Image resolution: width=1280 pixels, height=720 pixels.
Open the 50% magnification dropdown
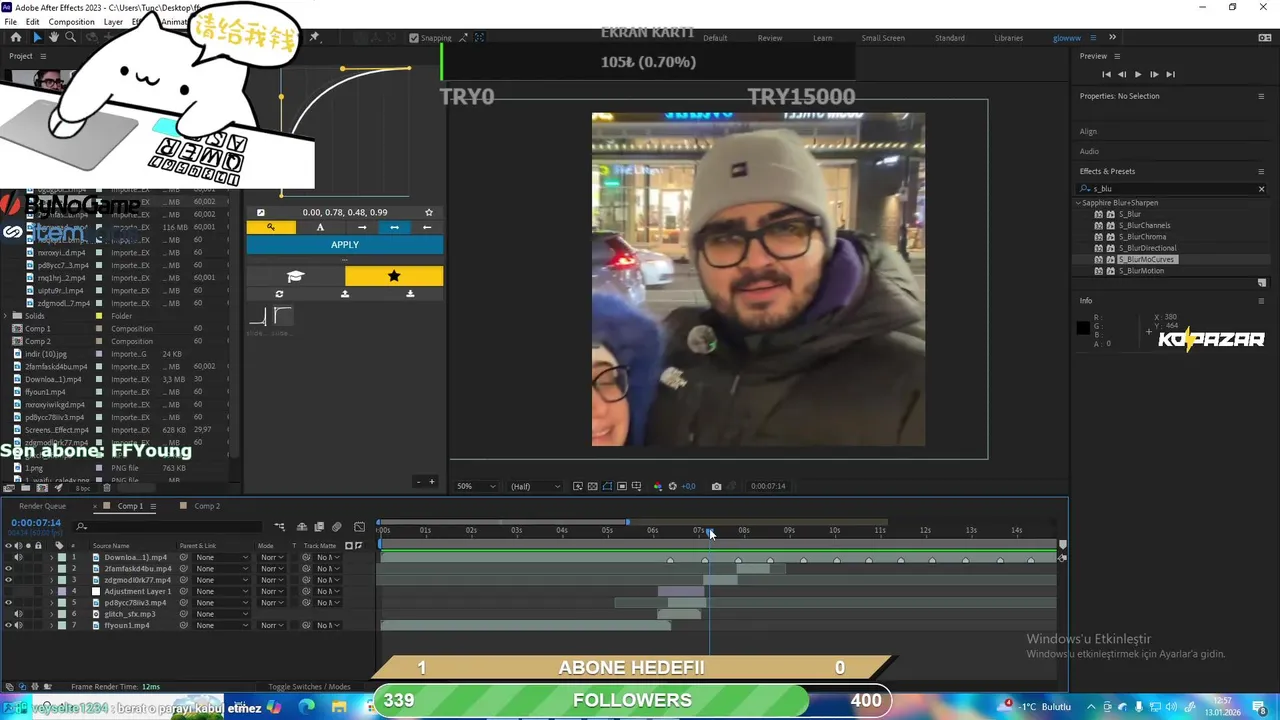(x=476, y=486)
